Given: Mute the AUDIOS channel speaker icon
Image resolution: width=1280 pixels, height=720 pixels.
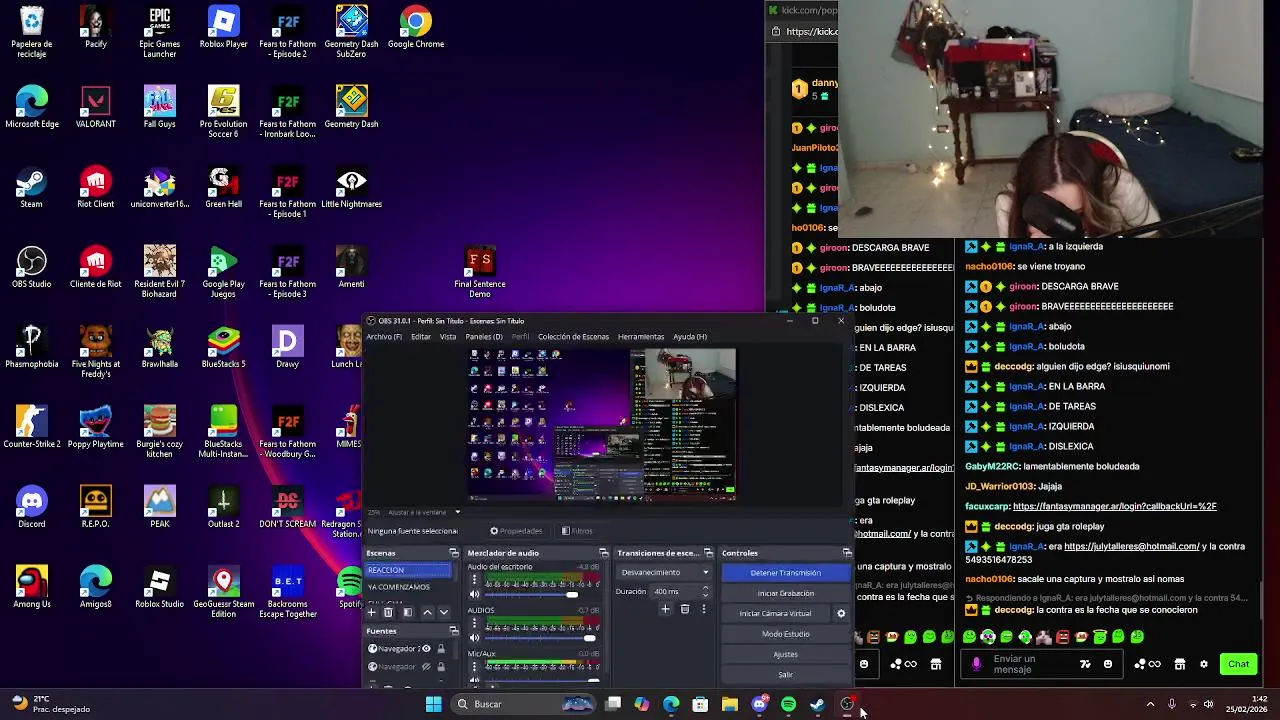Looking at the screenshot, I should 475,638.
